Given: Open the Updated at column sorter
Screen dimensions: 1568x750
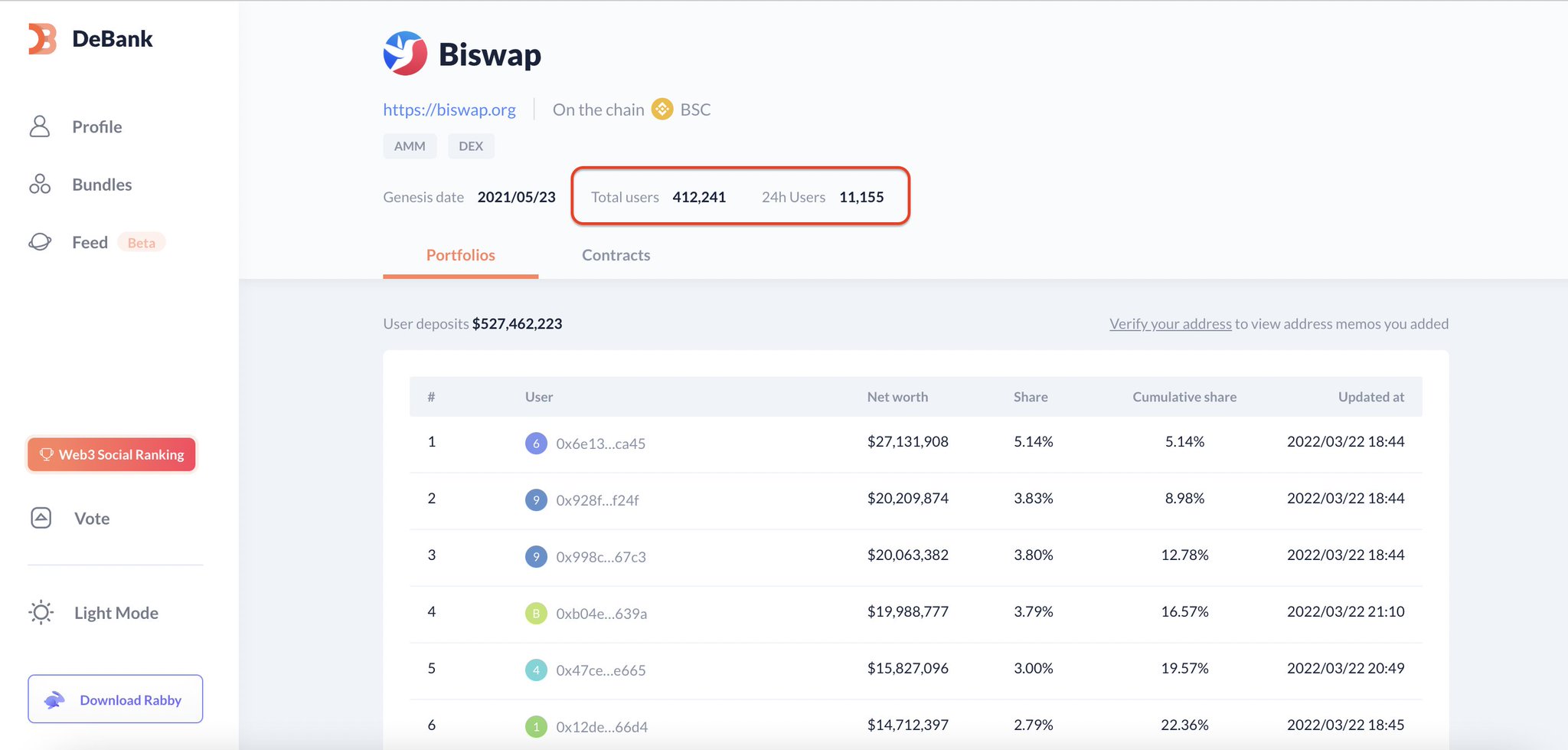Looking at the screenshot, I should pyautogui.click(x=1370, y=397).
